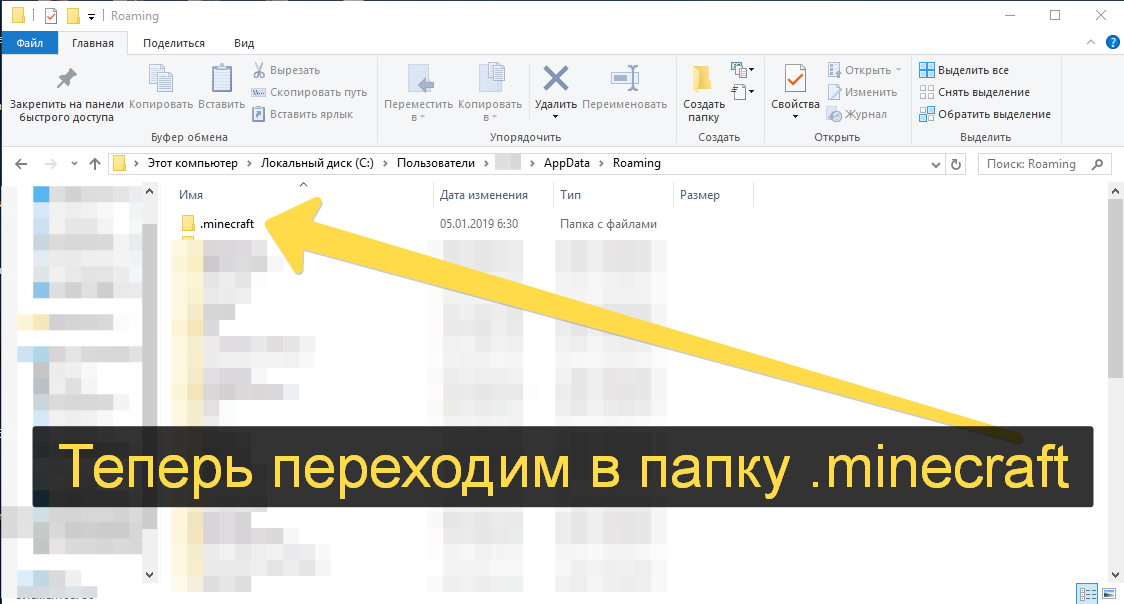Screen dimensions: 1124x604
Task: Click Select All in the ribbon
Action: coord(964,70)
